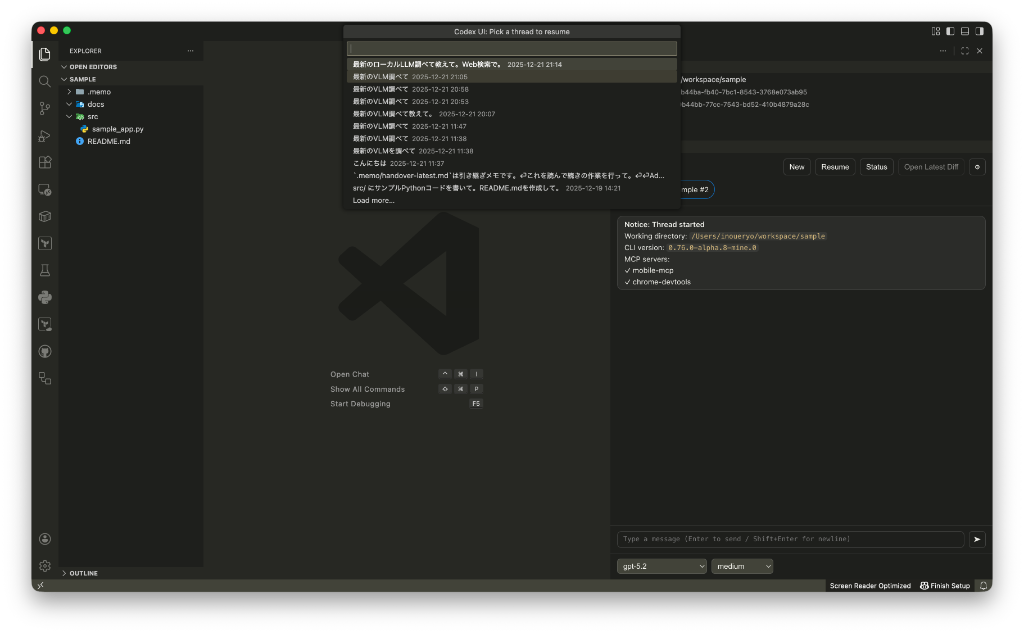This screenshot has width=1024, height=633.
Task: Click the Resume button
Action: pyautogui.click(x=835, y=167)
